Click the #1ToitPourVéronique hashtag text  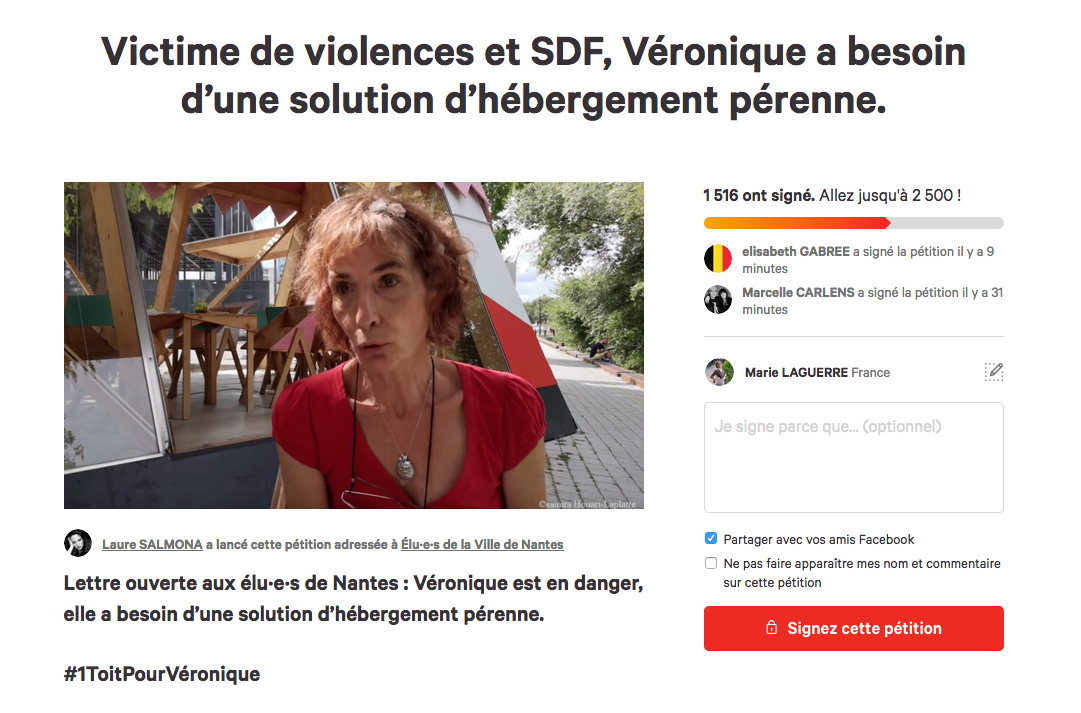coord(162,674)
